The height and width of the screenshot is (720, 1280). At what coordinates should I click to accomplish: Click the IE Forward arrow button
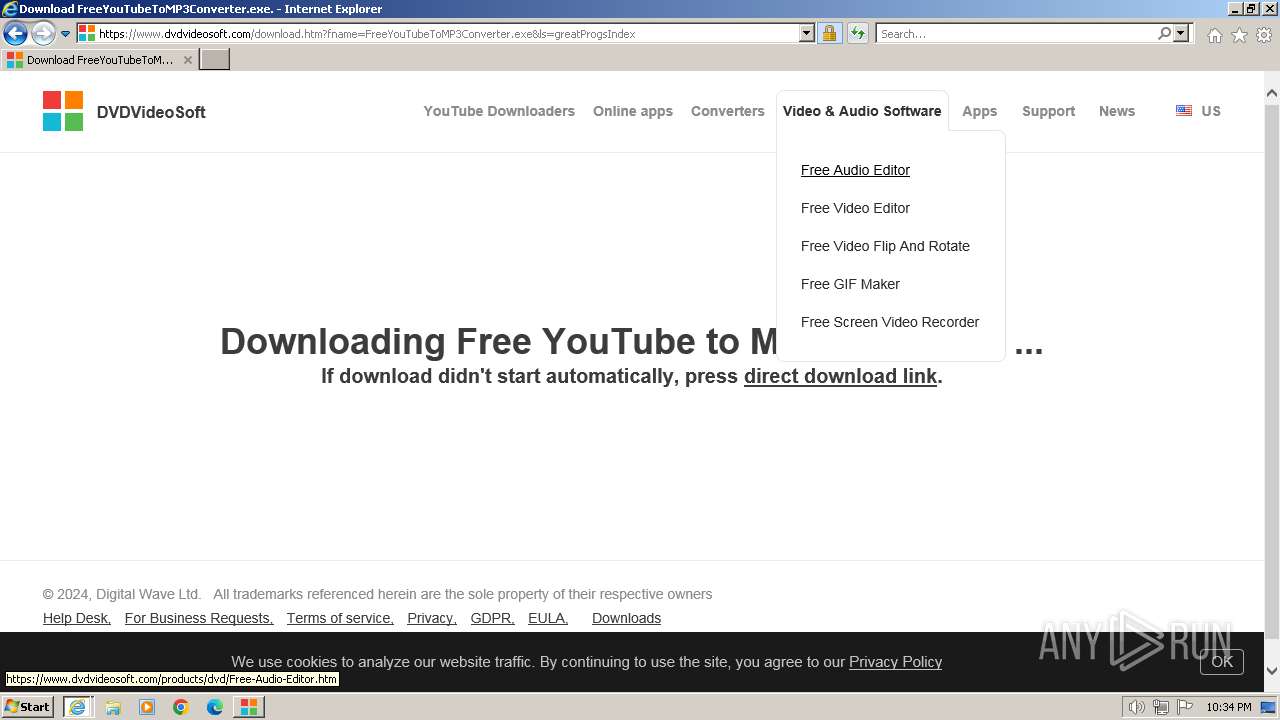43,33
